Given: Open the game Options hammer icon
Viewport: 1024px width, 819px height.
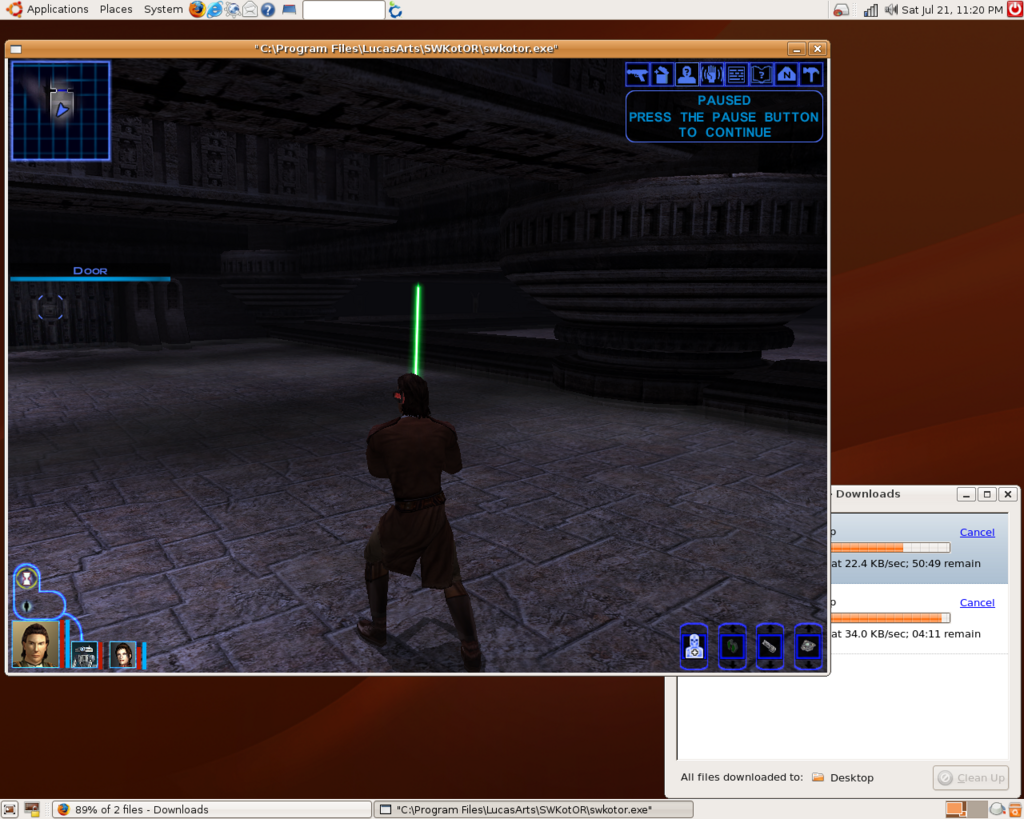Looking at the screenshot, I should pos(811,74).
